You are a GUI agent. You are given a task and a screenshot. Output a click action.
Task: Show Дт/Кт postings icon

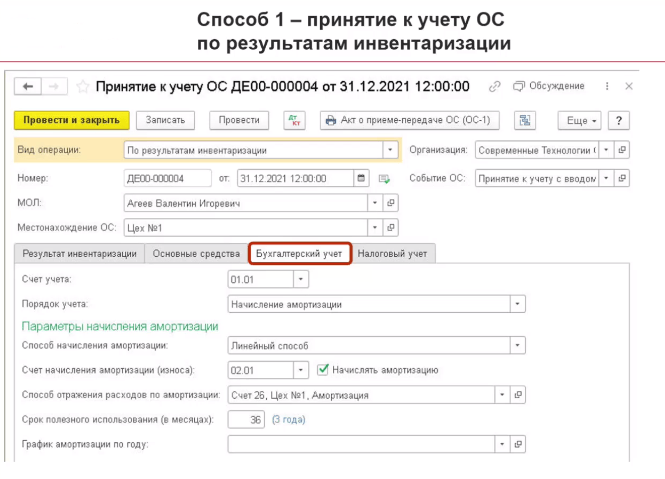tap(294, 120)
